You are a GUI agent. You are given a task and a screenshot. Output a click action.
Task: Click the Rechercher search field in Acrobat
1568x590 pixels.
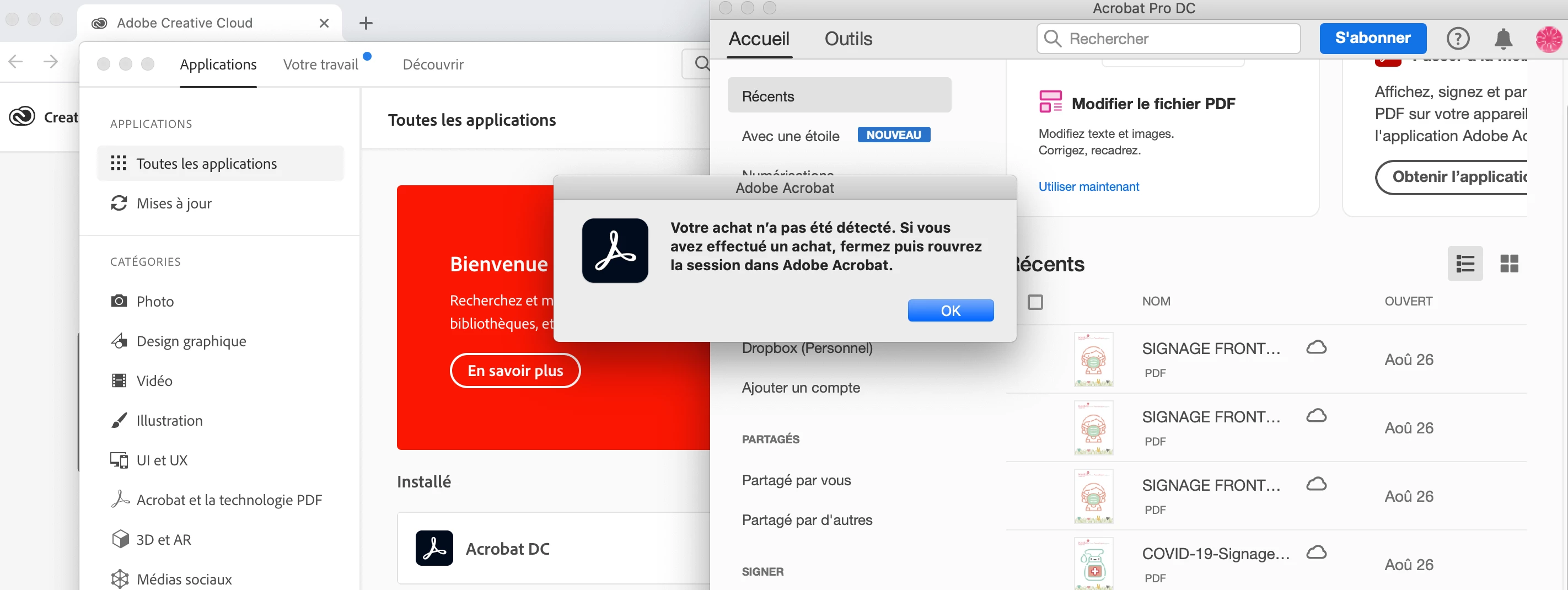[1168, 39]
